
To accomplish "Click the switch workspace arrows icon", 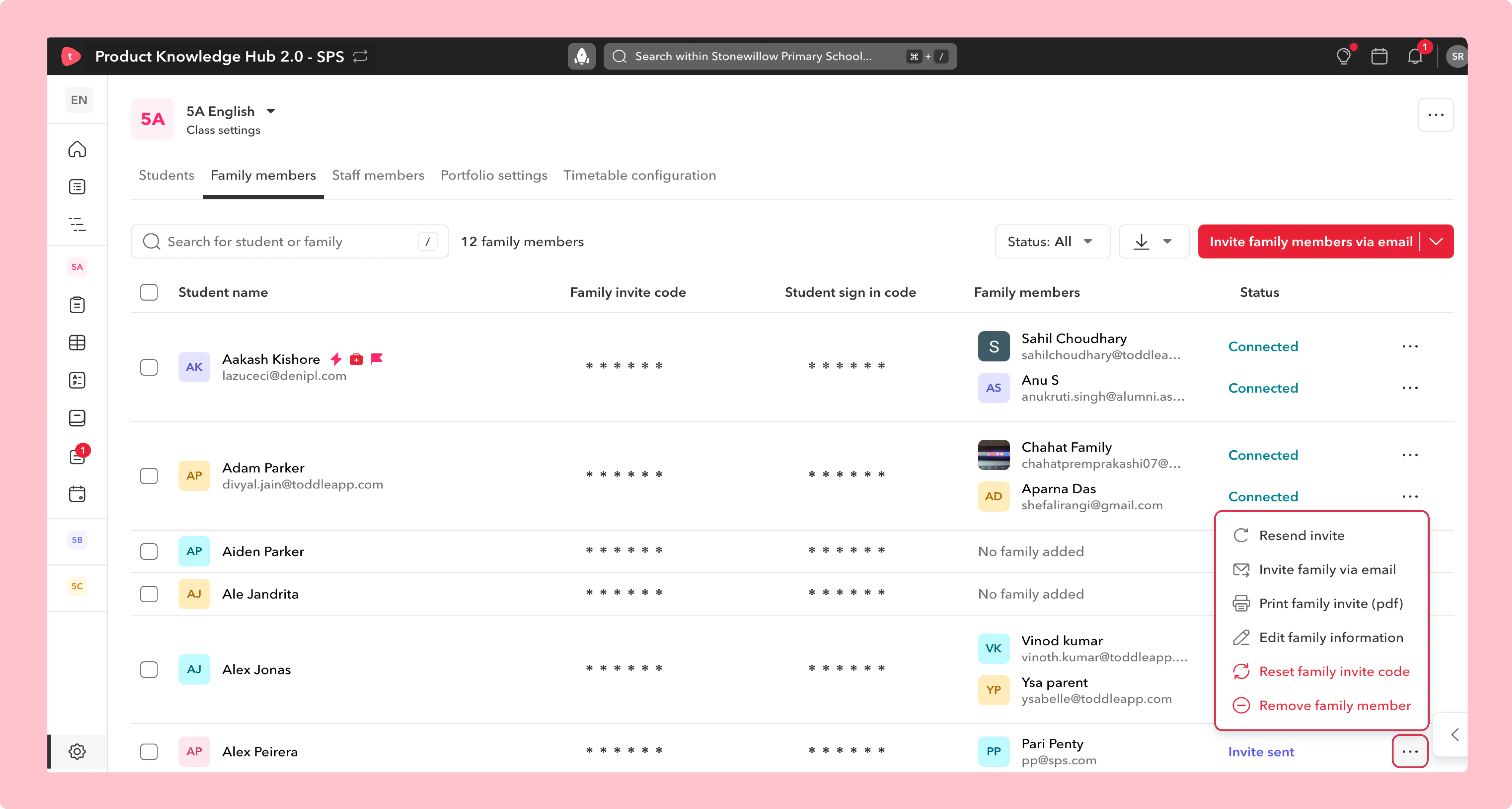I will 360,56.
